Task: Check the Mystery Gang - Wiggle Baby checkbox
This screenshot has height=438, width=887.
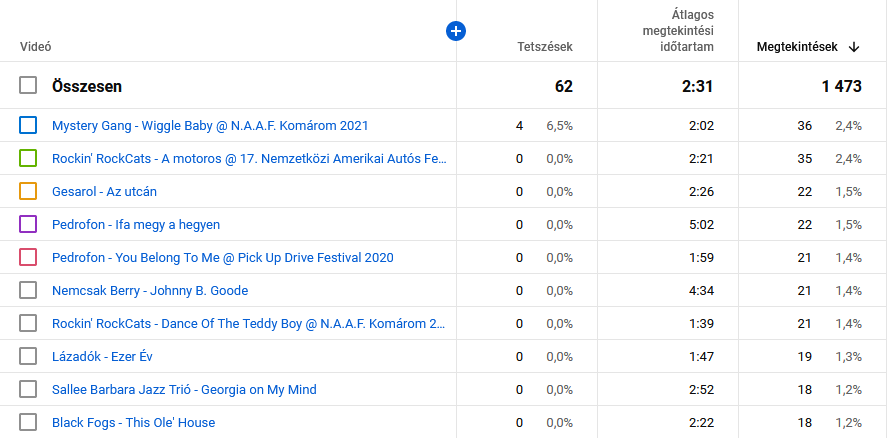Action: pyautogui.click(x=28, y=126)
